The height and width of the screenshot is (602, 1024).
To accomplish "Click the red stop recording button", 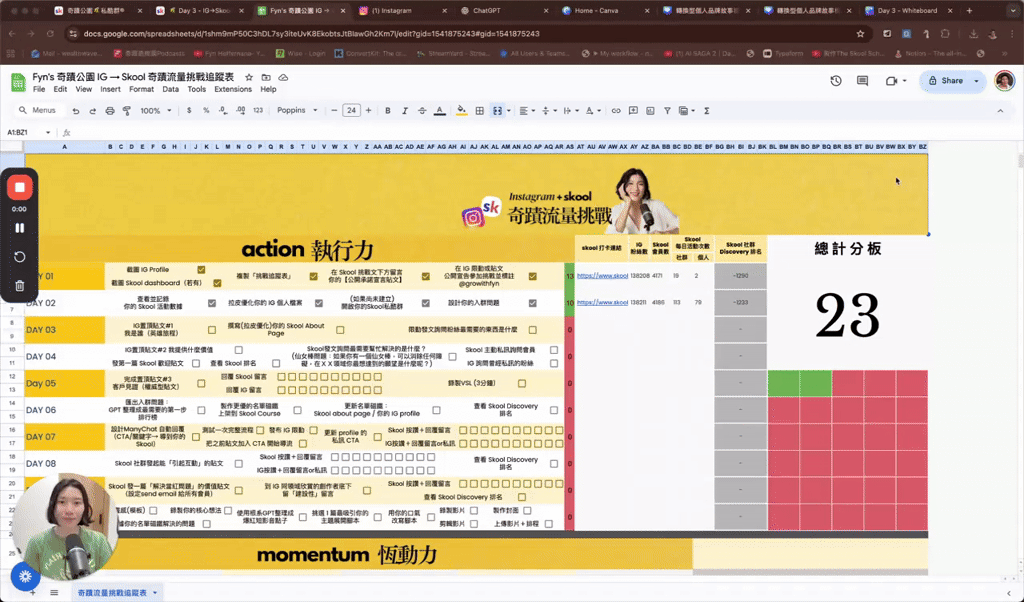I will tap(20, 187).
